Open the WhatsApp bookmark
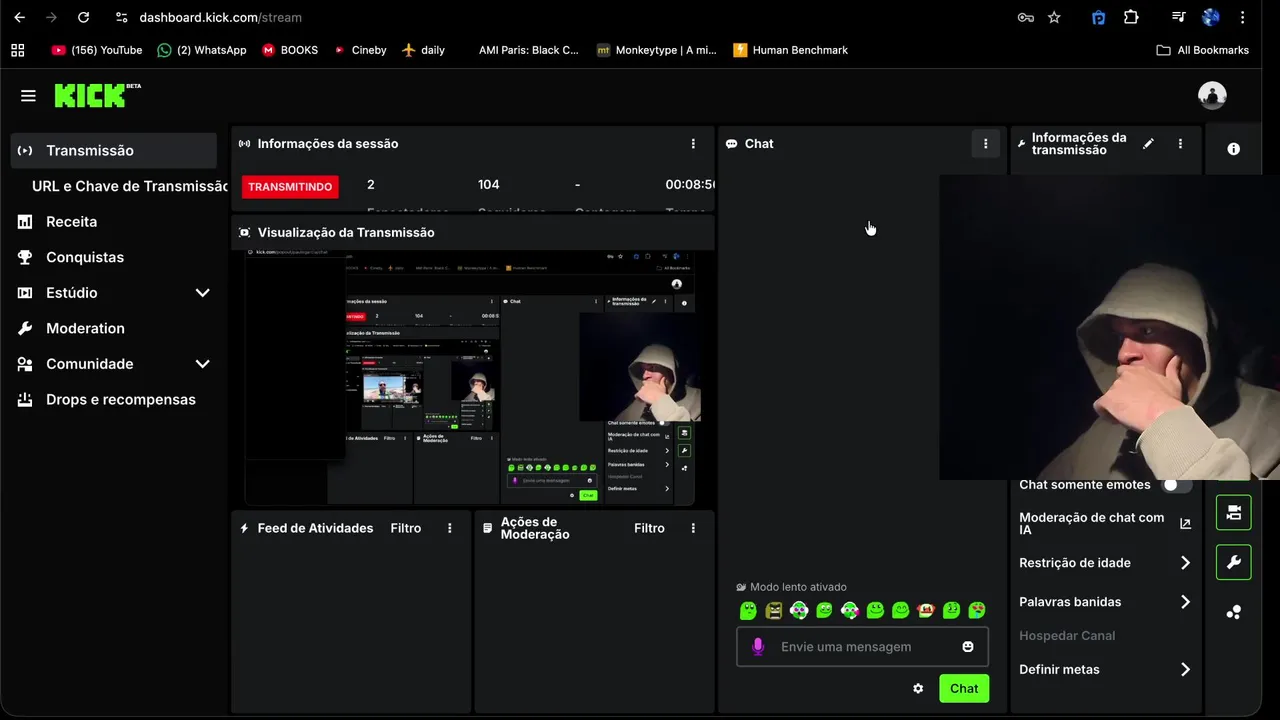The image size is (1280, 720). 202,50
